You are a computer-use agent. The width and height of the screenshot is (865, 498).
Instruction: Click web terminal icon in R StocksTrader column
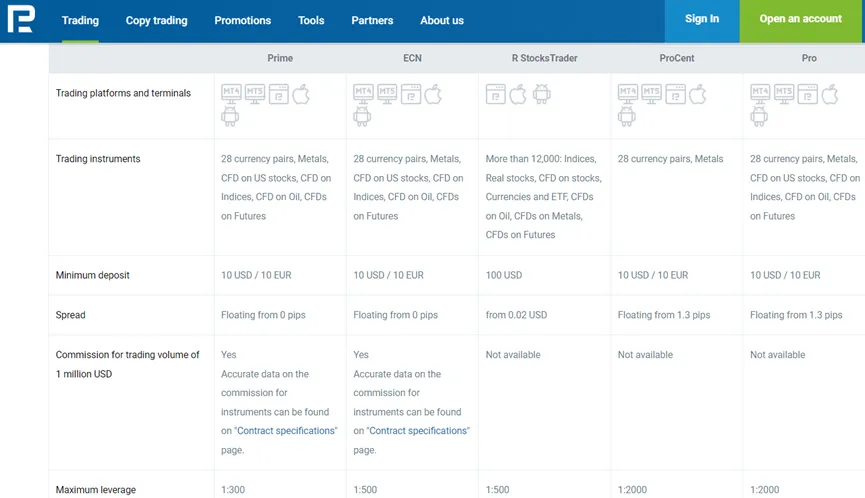(495, 94)
